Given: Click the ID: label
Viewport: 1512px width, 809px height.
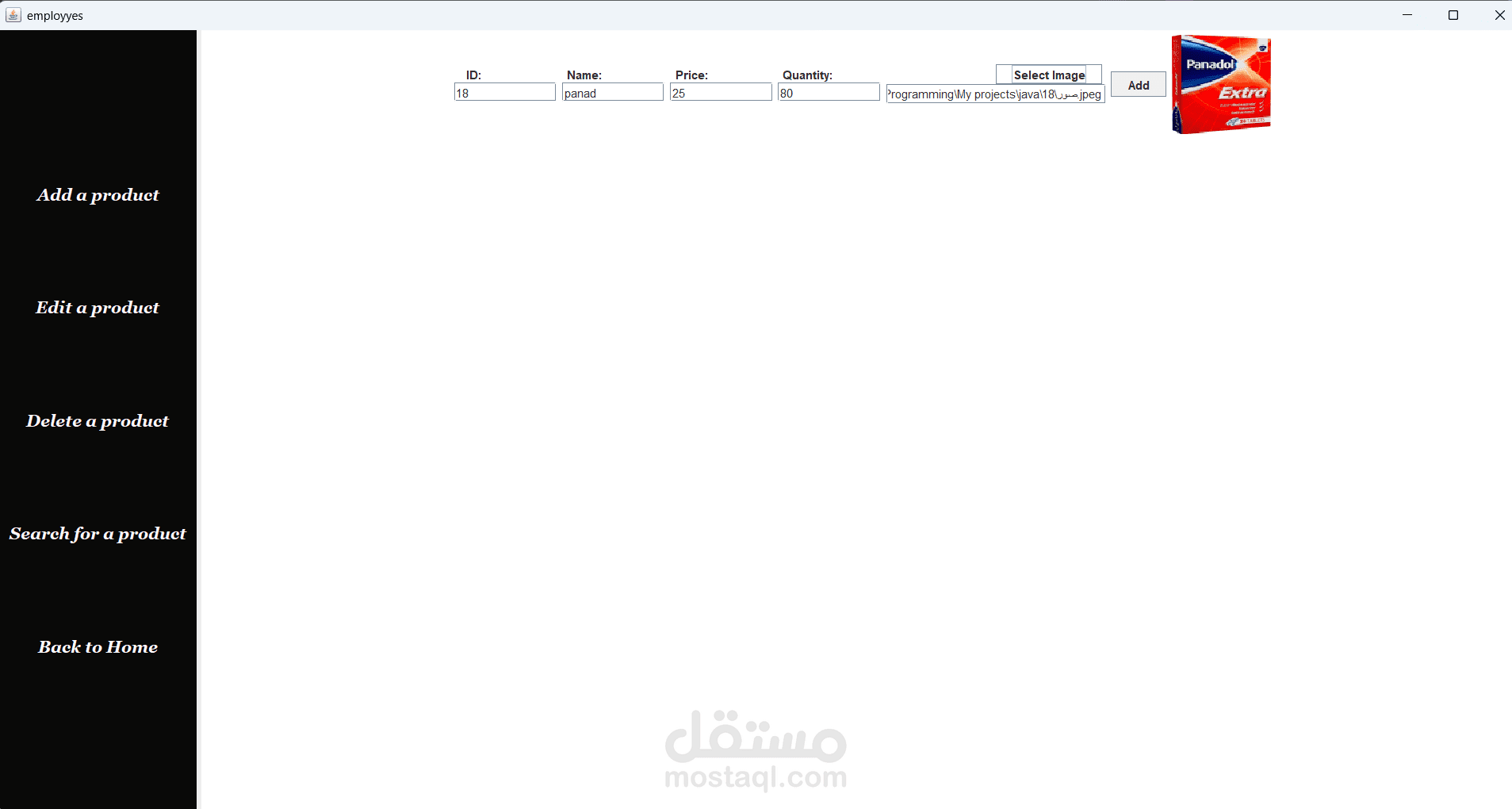Looking at the screenshot, I should (473, 75).
